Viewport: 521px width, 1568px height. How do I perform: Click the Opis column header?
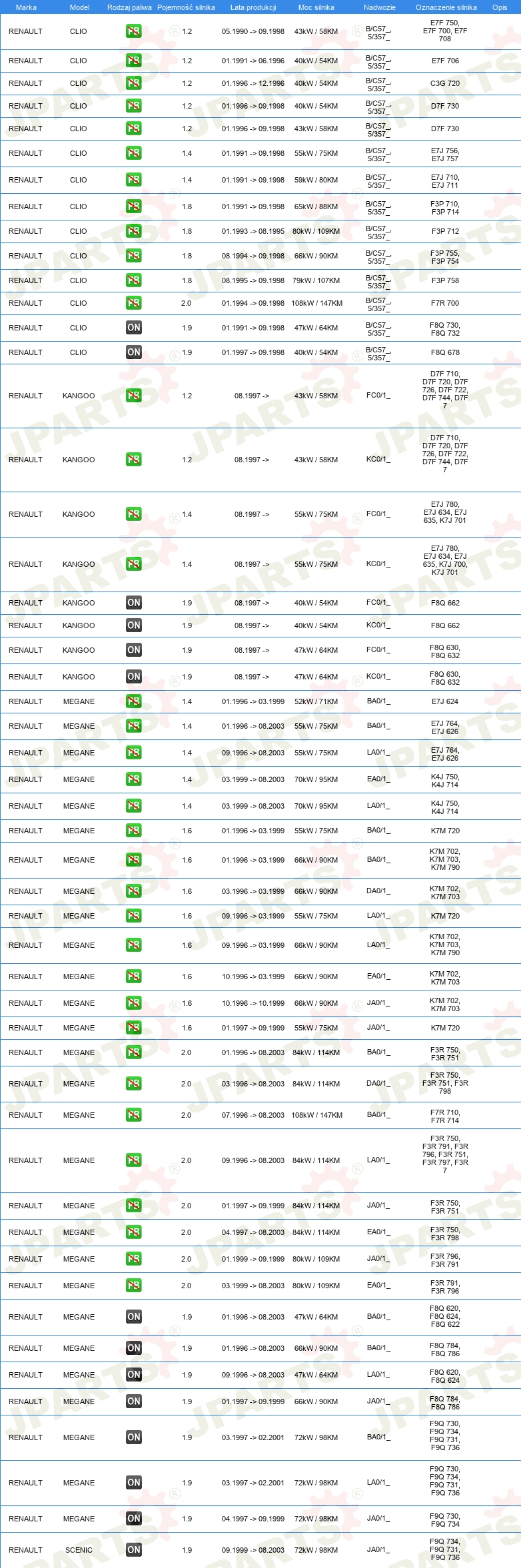coord(500,7)
